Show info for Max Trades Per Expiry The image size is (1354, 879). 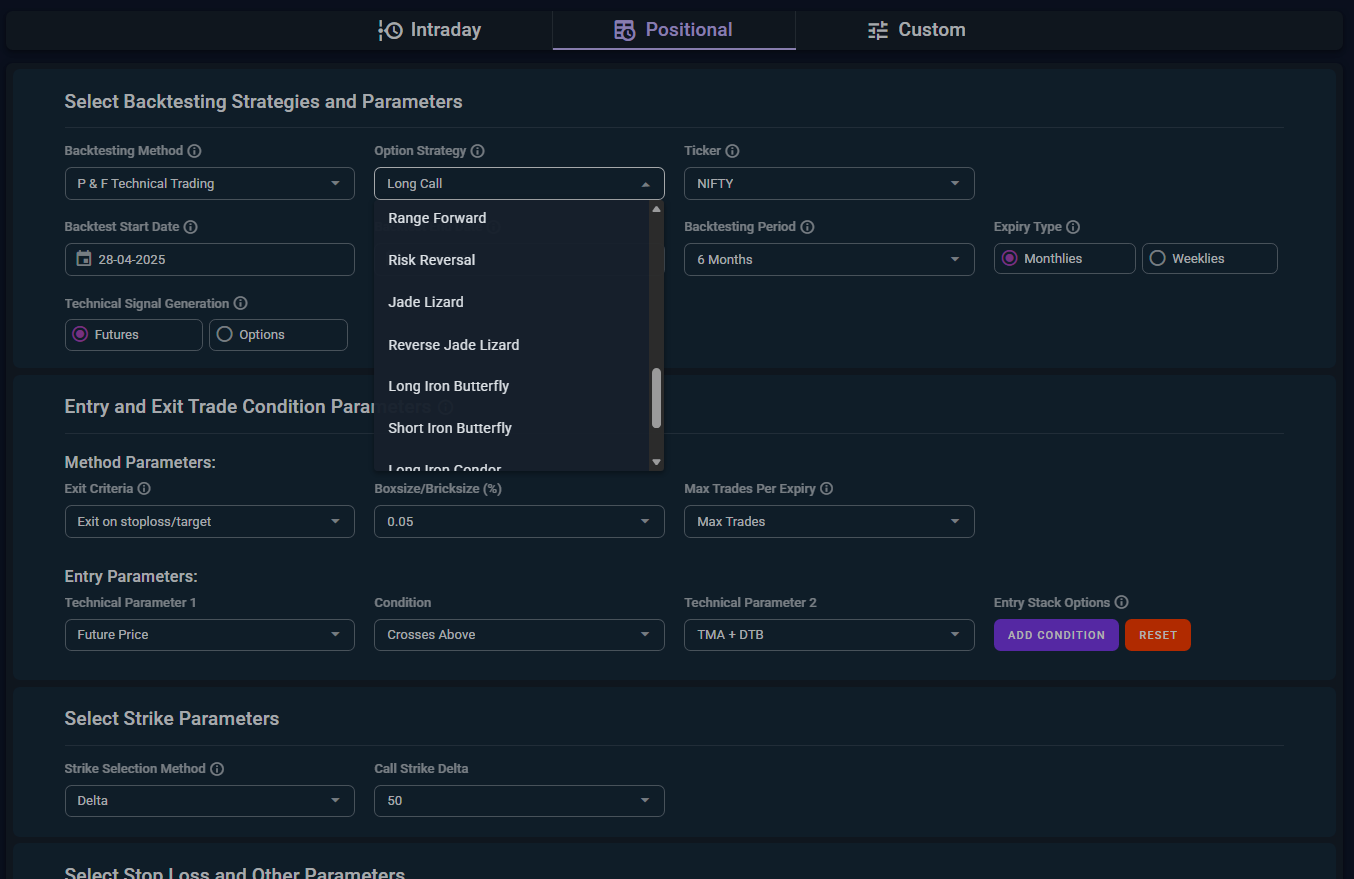(827, 489)
